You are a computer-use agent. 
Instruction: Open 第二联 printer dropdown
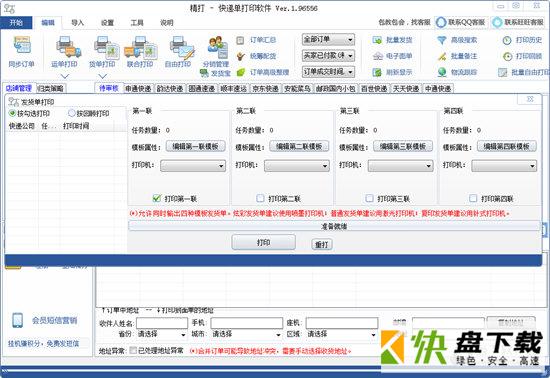coord(297,166)
